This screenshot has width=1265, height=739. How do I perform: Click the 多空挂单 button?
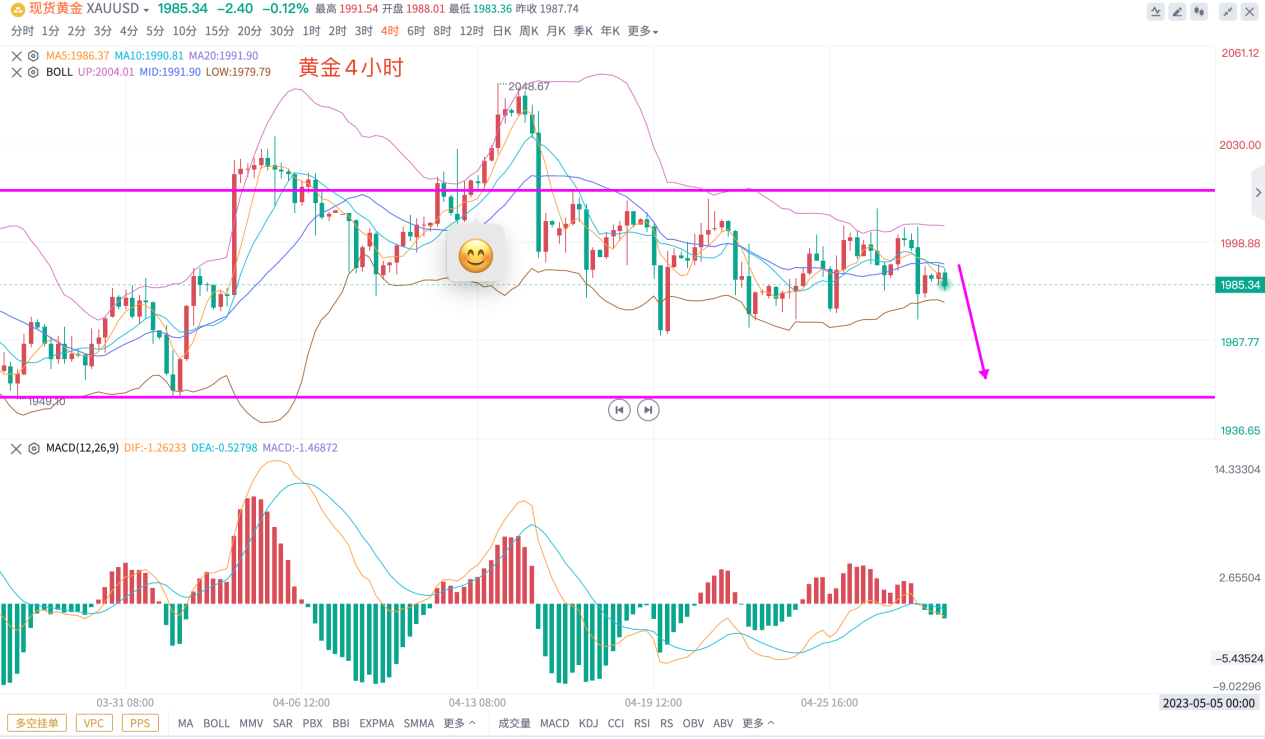coord(39,723)
